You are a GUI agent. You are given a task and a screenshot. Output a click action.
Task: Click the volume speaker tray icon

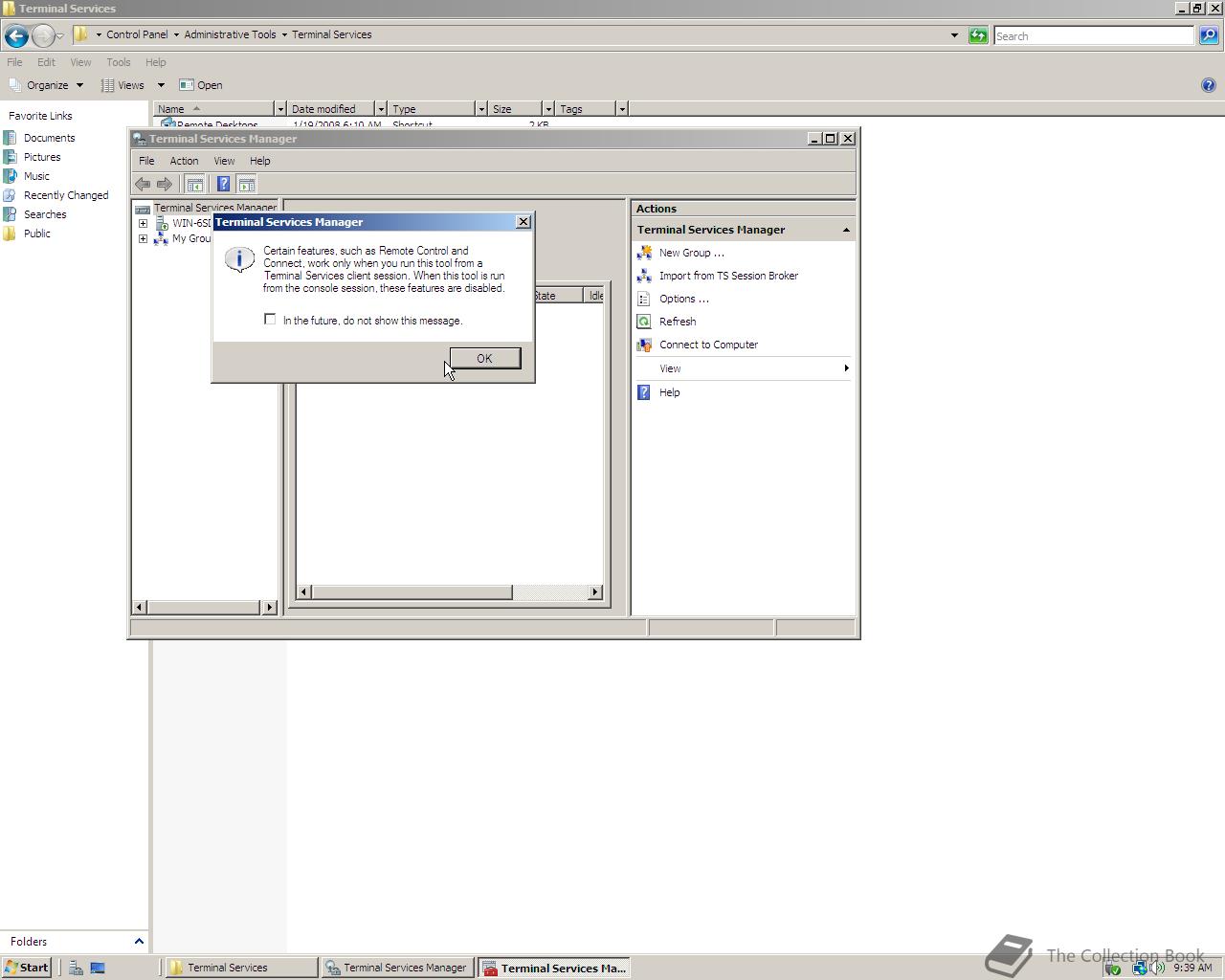tap(1158, 968)
